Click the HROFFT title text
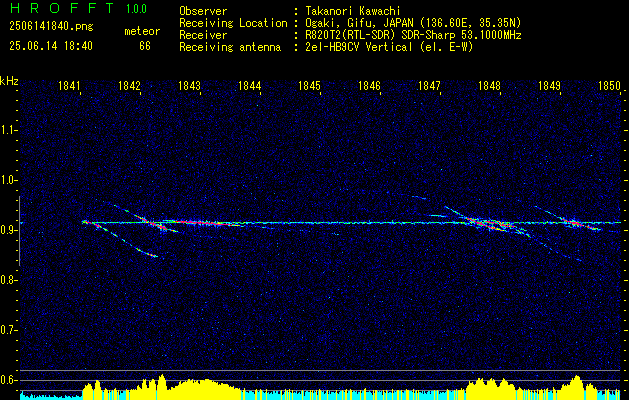629x400 pixels. (x=62, y=8)
